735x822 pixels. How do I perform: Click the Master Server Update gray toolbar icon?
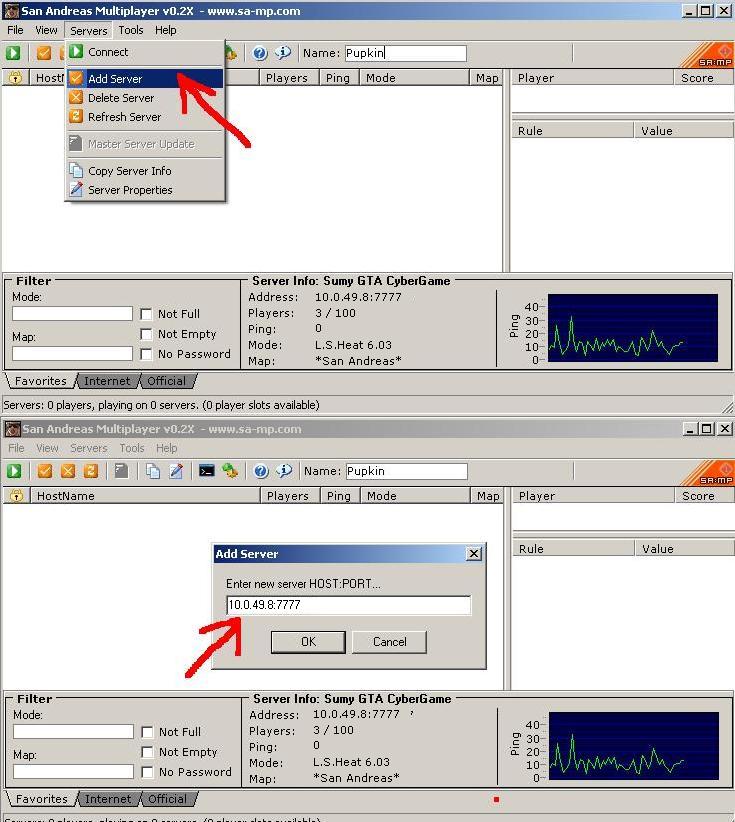coord(121,471)
